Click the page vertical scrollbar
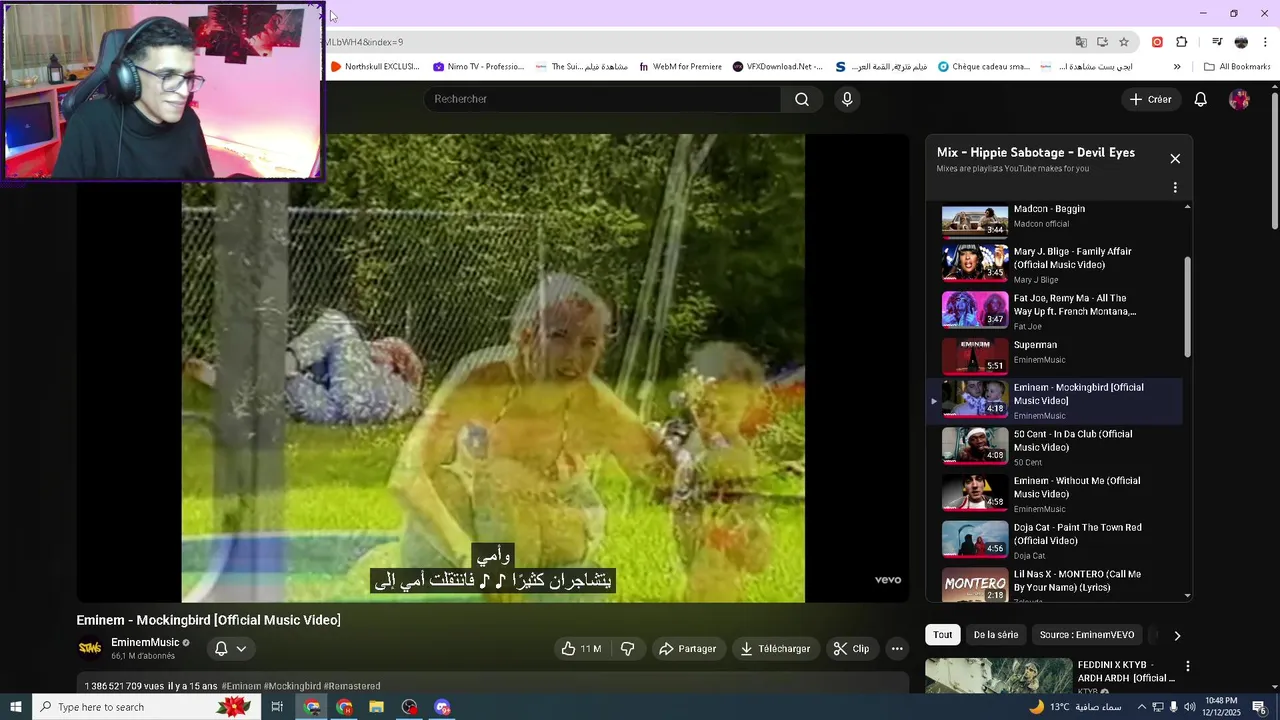1280x720 pixels. [x=1275, y=160]
